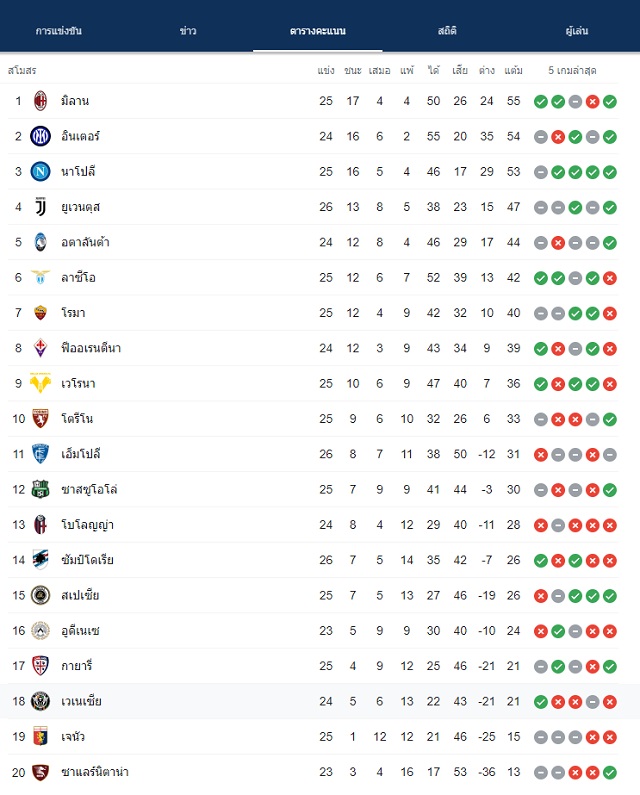Switch to the ข่าว tab
This screenshot has width=640, height=795.
tap(188, 31)
